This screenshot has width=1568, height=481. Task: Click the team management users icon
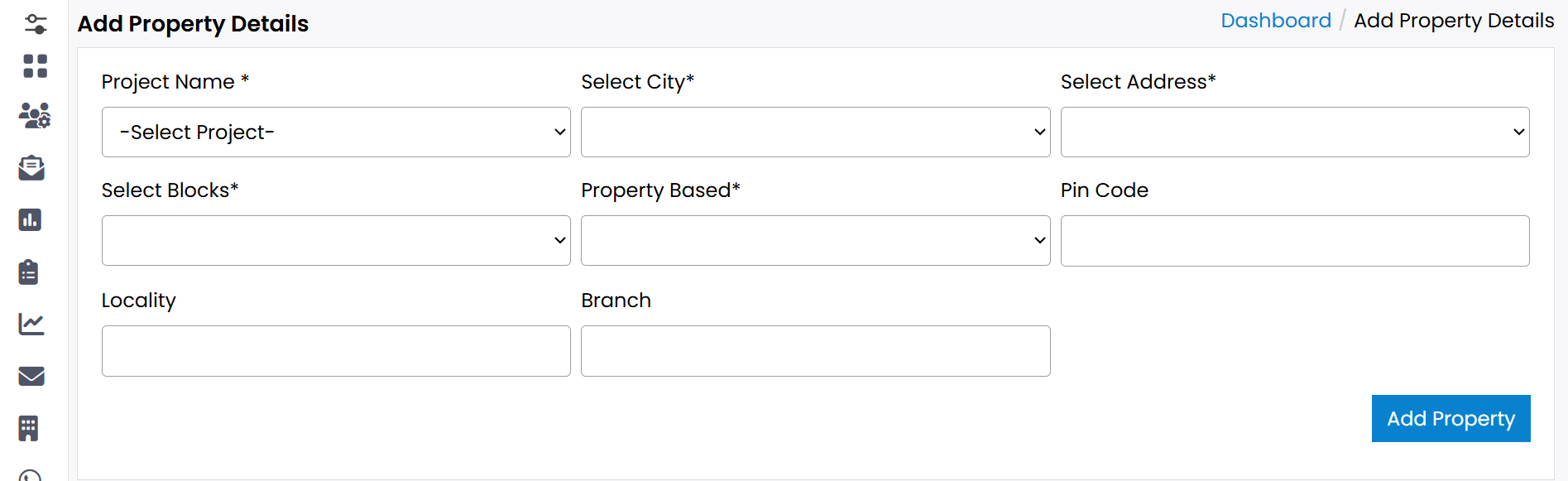coord(33,117)
